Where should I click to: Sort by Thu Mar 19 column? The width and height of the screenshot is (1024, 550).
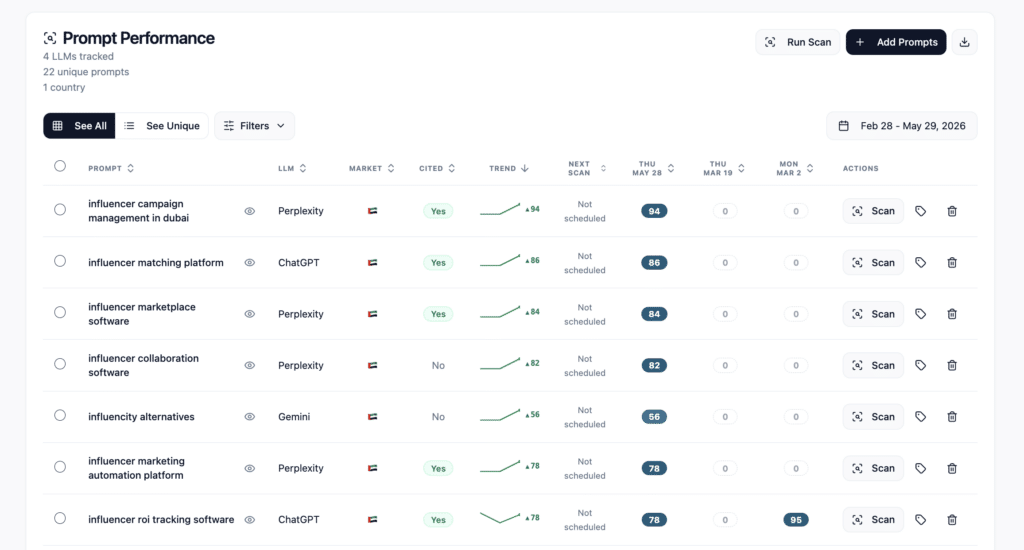(724, 169)
